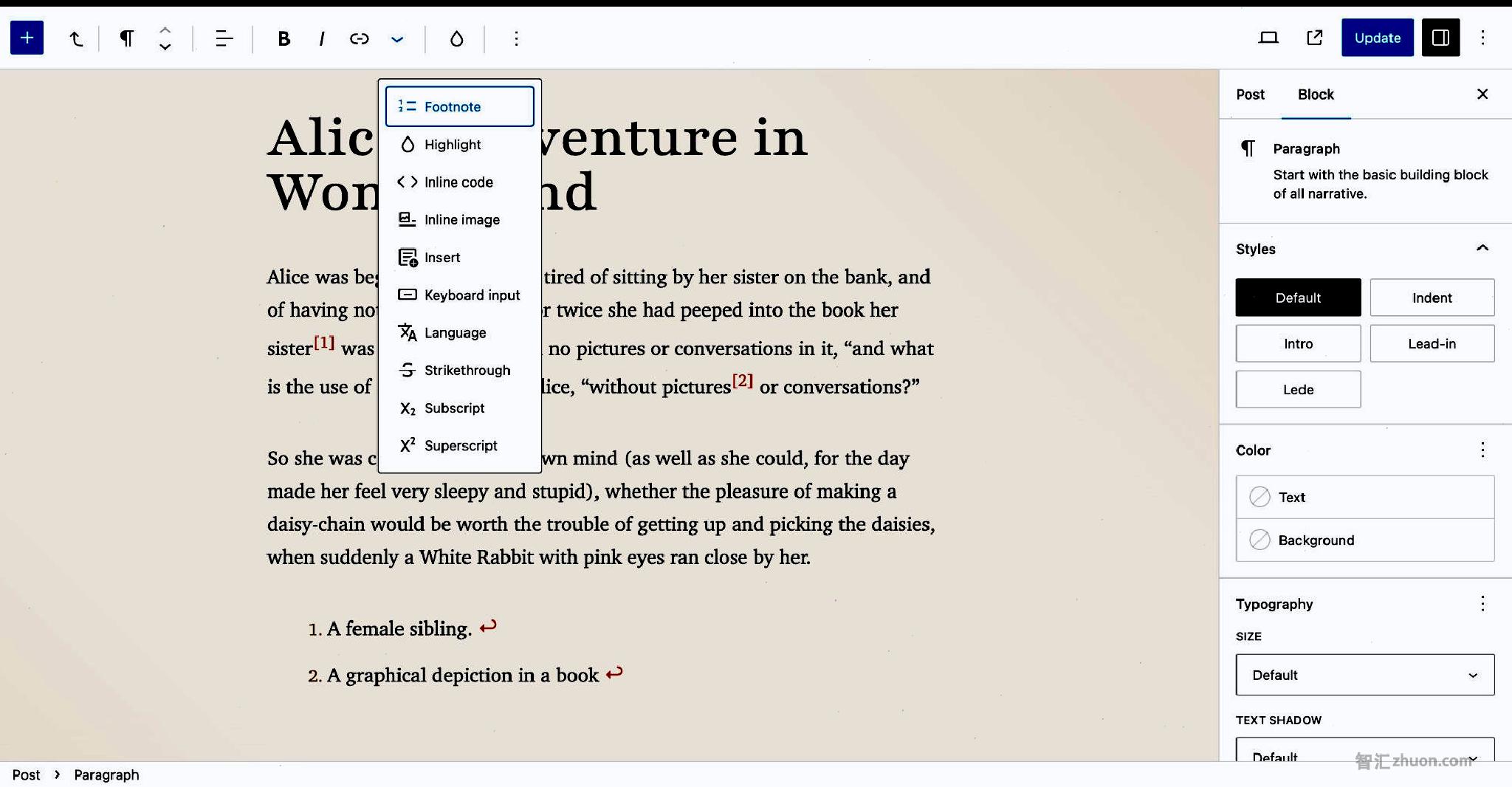Click the Paragraph breadcrumb in footer
The width and height of the screenshot is (1512, 787).
tap(106, 774)
